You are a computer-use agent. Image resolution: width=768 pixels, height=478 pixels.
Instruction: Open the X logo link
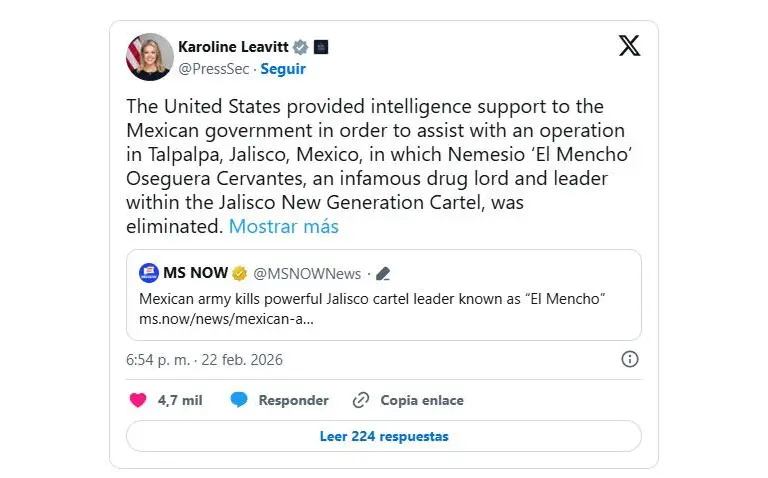[629, 46]
